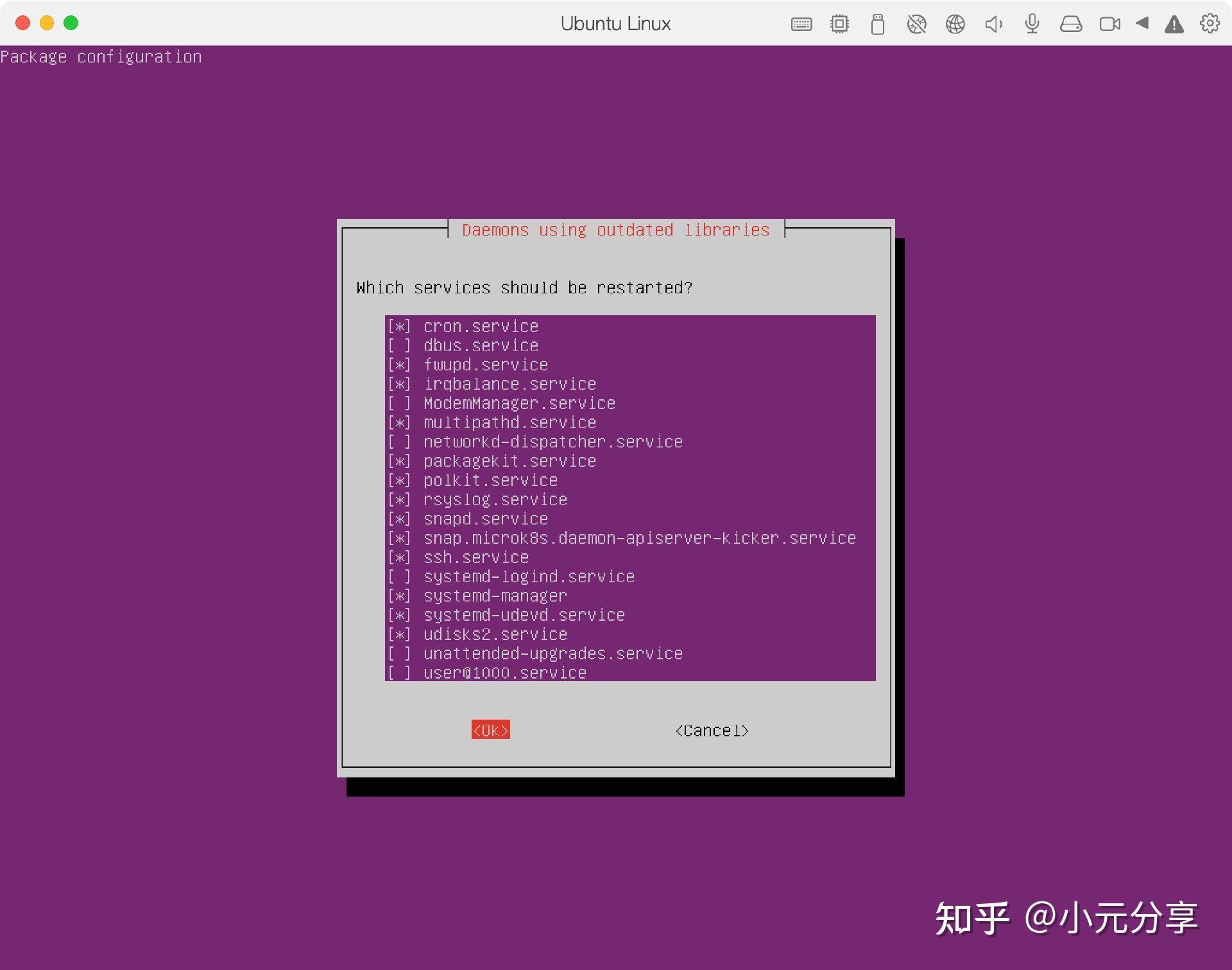Uncheck the cron.service checkbox
The image size is (1232, 970).
click(399, 326)
